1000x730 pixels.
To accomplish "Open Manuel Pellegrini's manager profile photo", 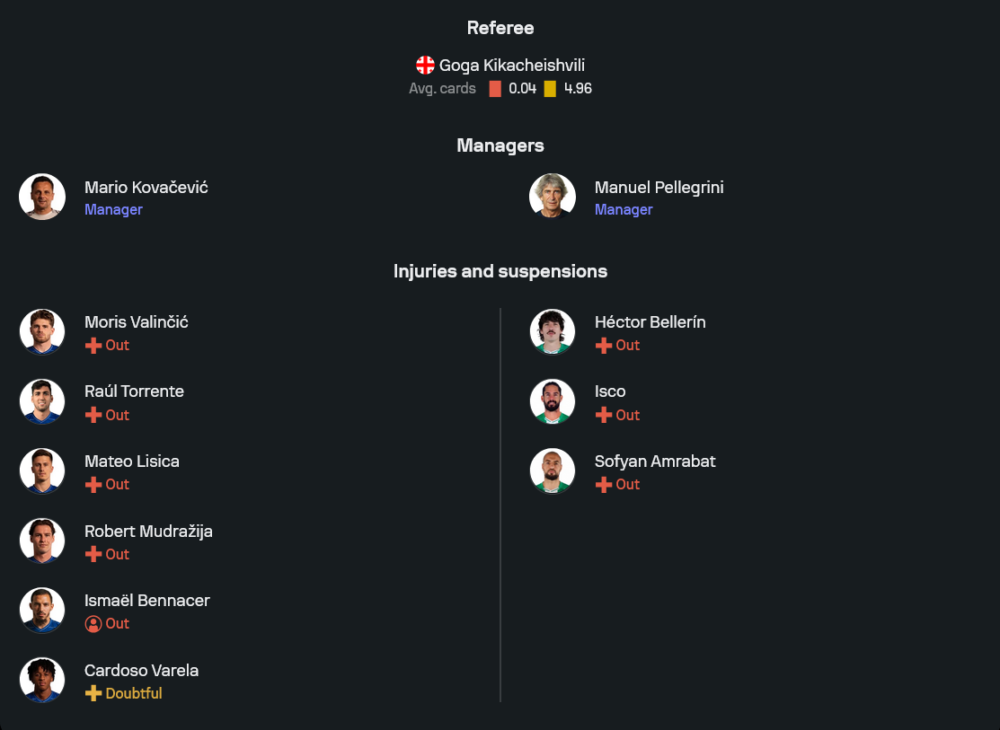I will click(x=552, y=197).
